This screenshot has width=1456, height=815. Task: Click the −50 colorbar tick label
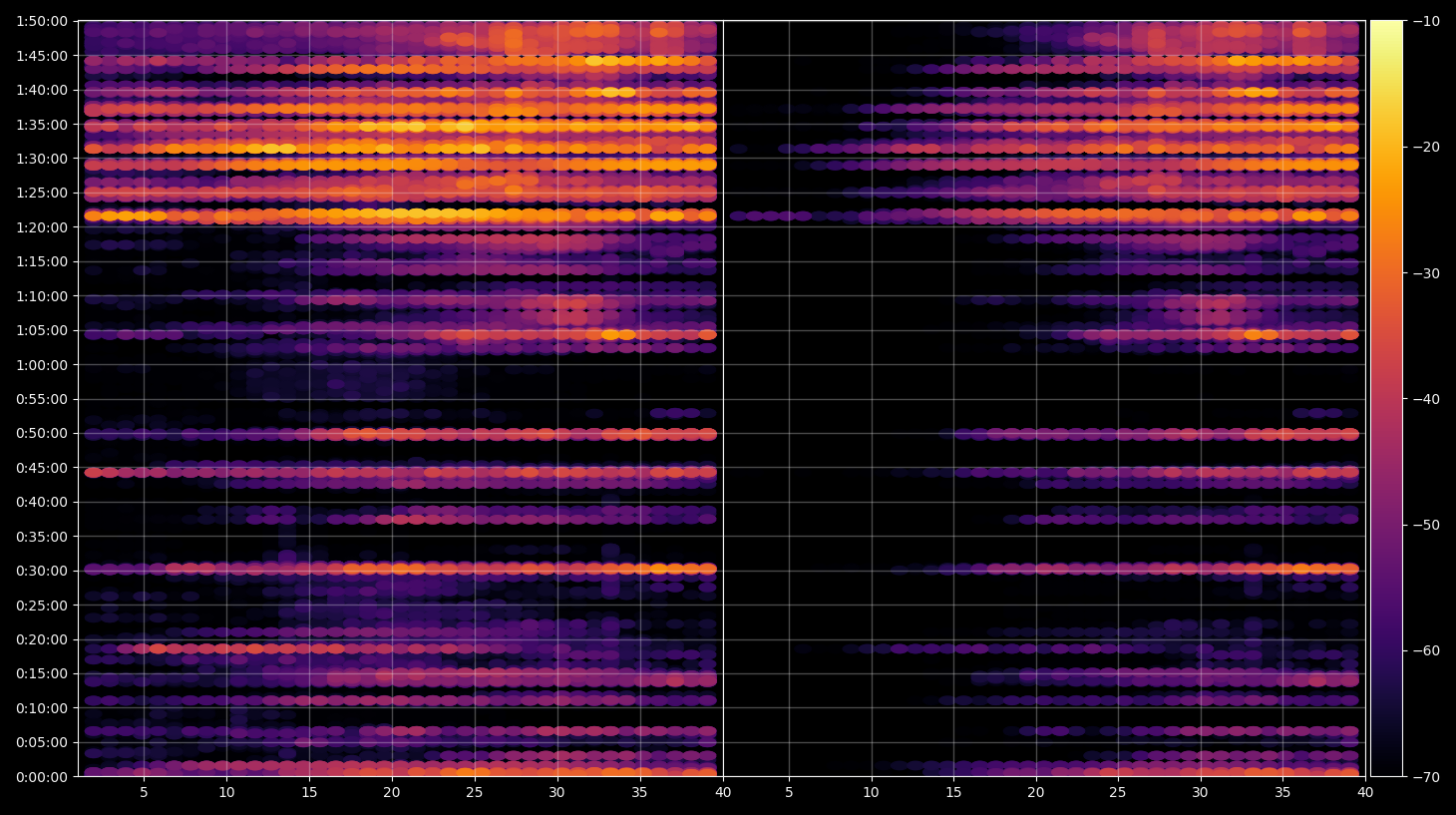1426,525
